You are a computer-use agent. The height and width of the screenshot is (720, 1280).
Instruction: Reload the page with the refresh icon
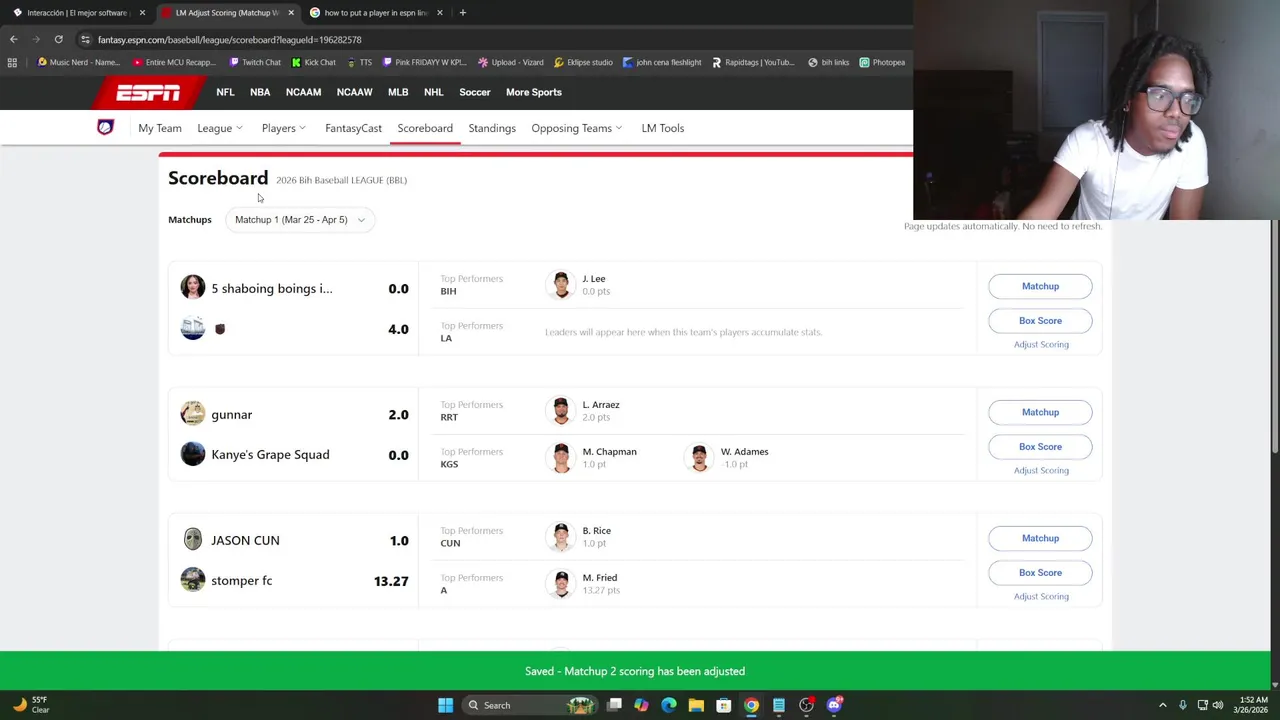point(58,39)
